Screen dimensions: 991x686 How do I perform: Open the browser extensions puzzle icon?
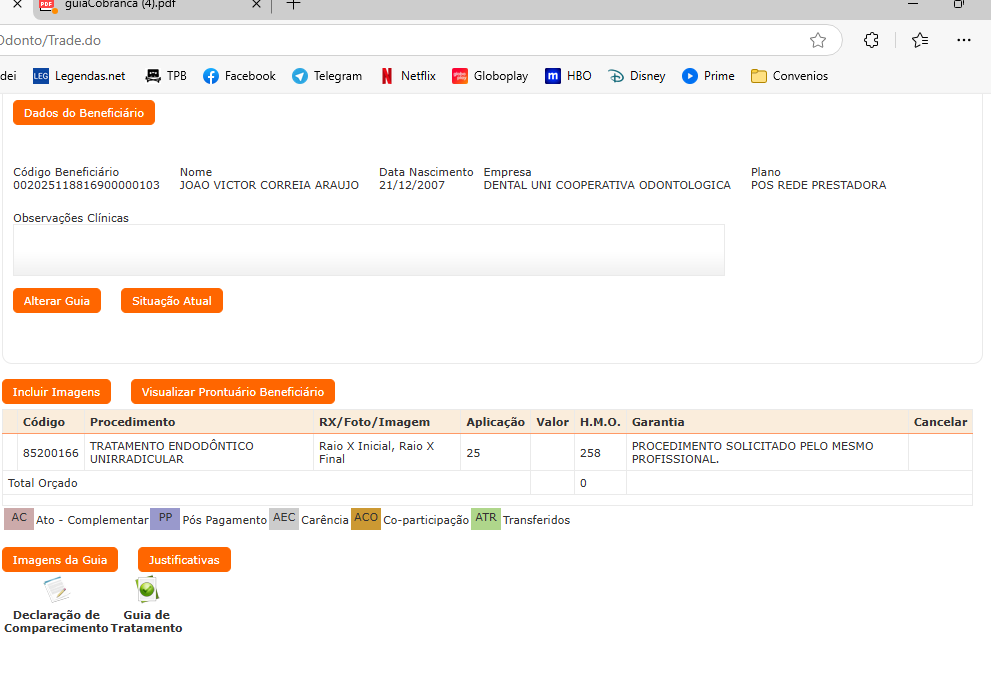(871, 41)
